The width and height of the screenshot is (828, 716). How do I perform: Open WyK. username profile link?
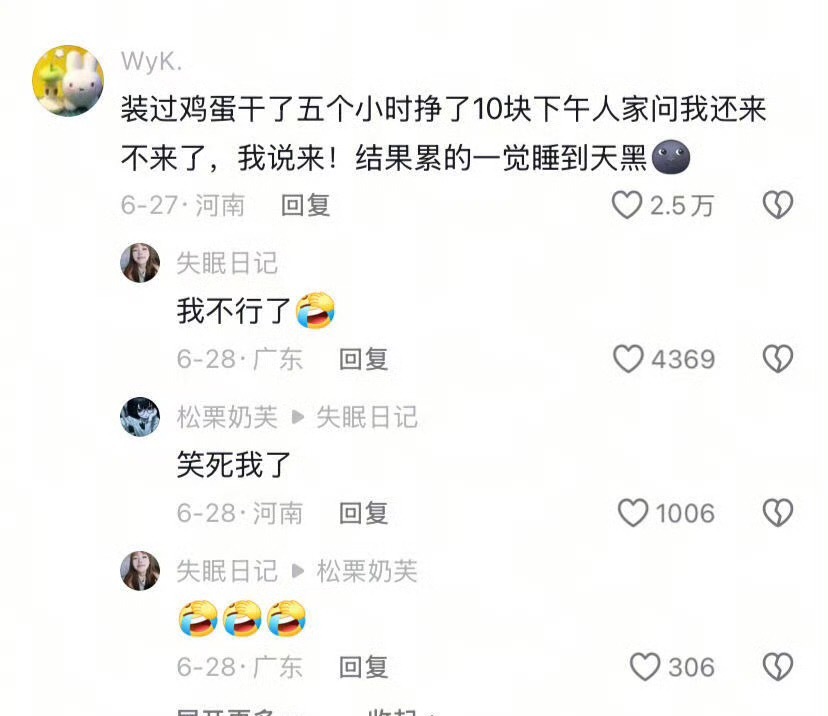(x=152, y=61)
